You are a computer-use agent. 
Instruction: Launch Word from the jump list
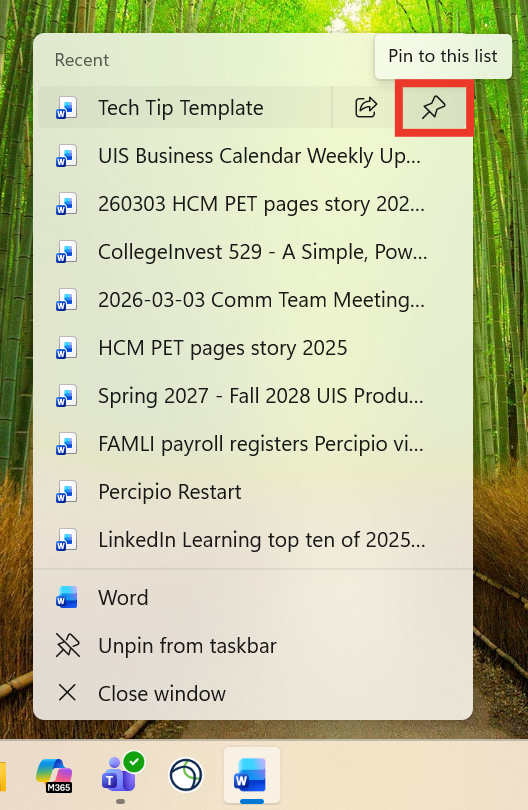pyautogui.click(x=253, y=598)
